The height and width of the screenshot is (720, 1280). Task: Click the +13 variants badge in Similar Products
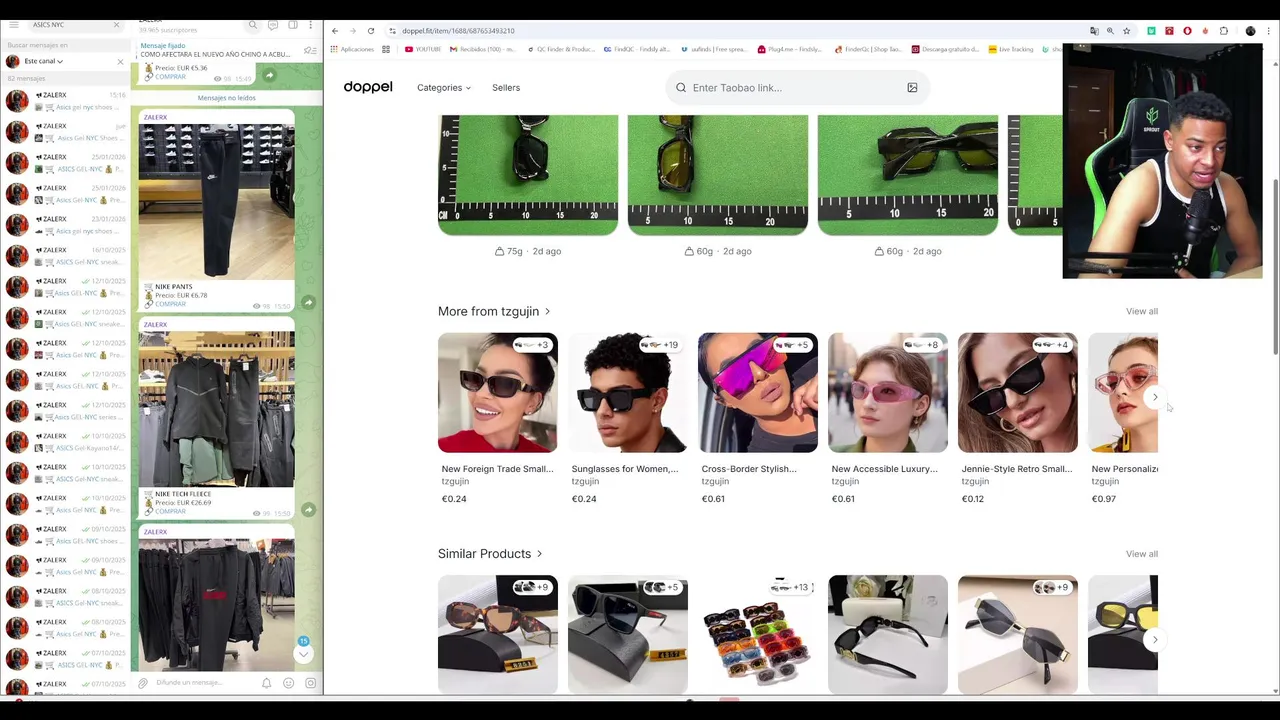click(791, 587)
